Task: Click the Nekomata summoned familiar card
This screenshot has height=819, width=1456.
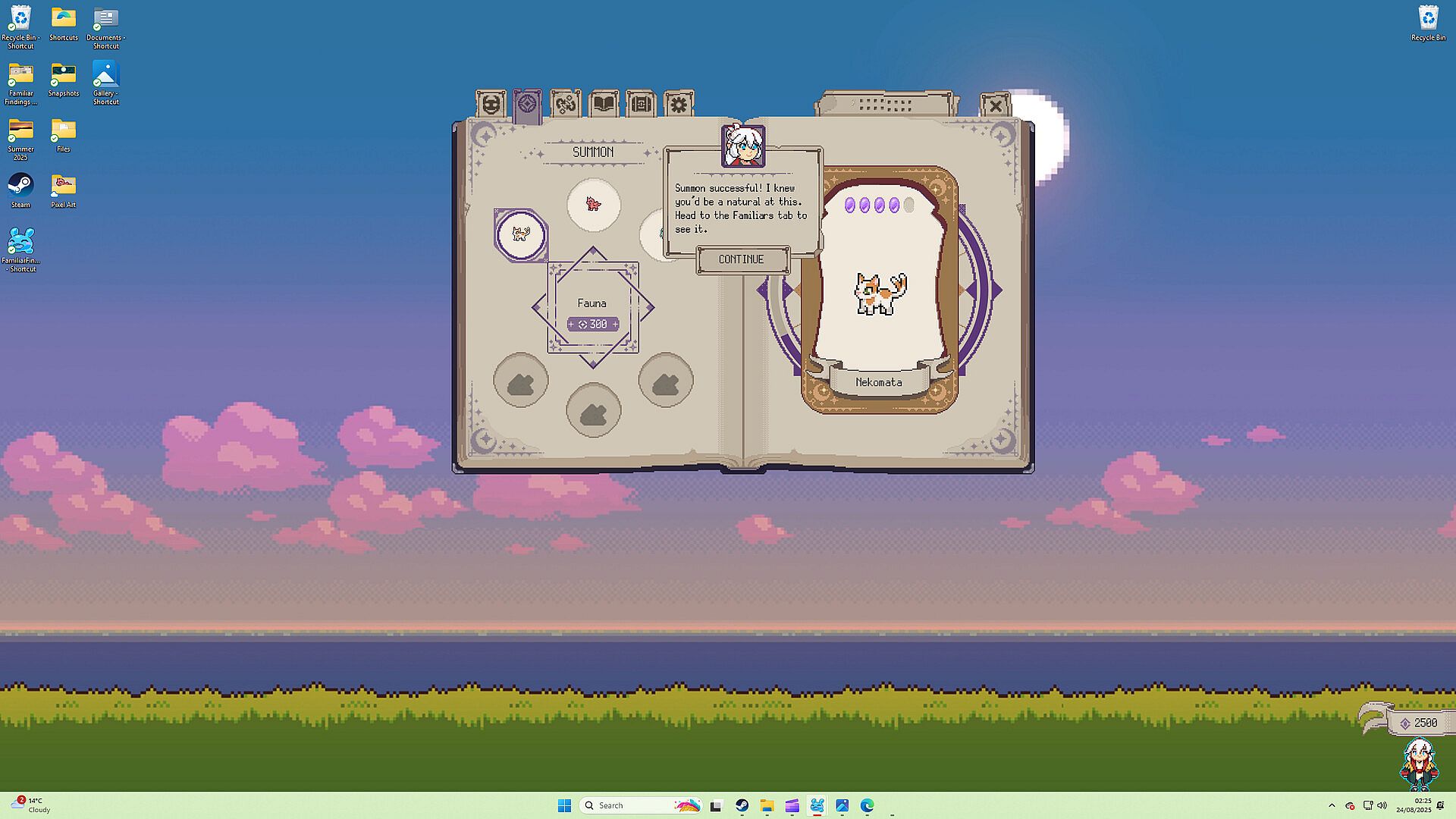Action: (x=879, y=292)
